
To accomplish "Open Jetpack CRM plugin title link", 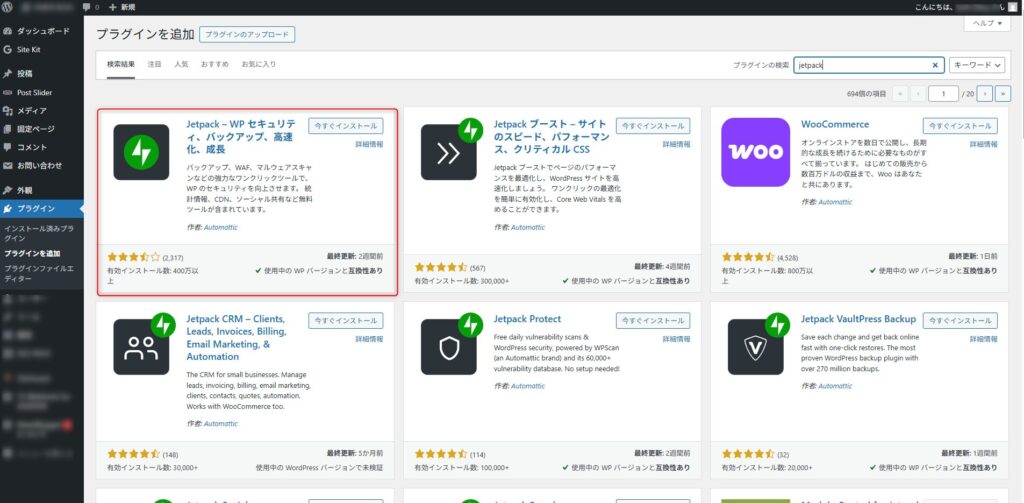I will point(236,338).
